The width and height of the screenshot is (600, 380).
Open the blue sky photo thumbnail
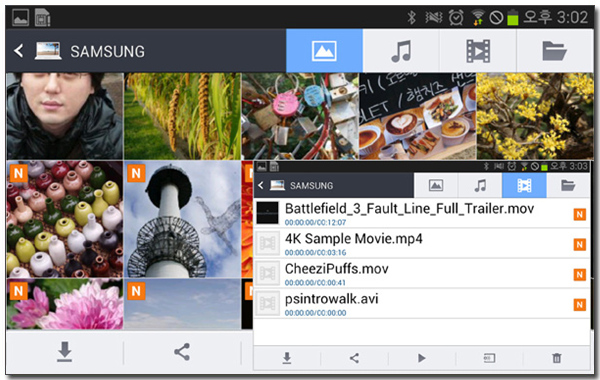(x=183, y=304)
